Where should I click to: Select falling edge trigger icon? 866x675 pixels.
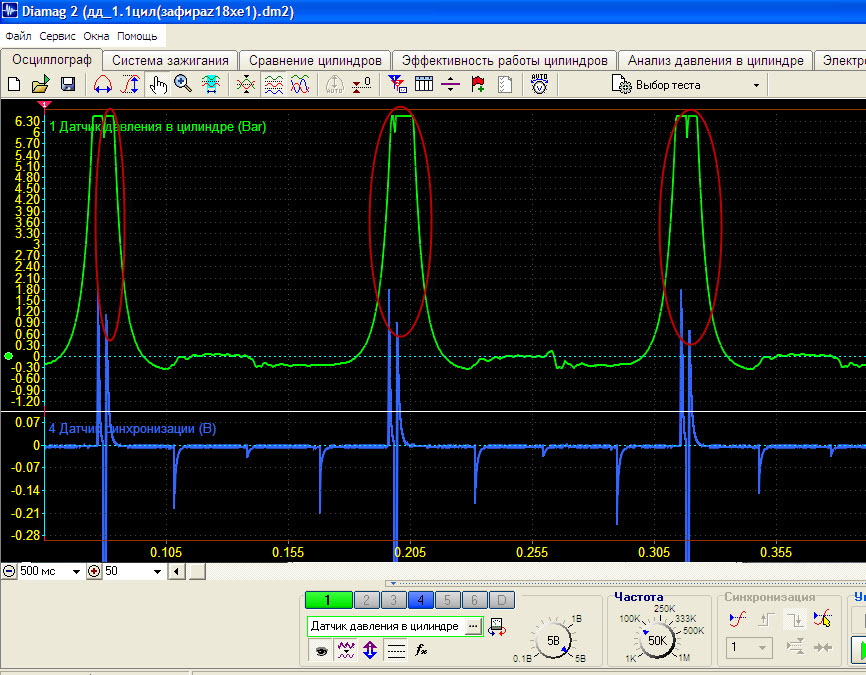(x=795, y=619)
